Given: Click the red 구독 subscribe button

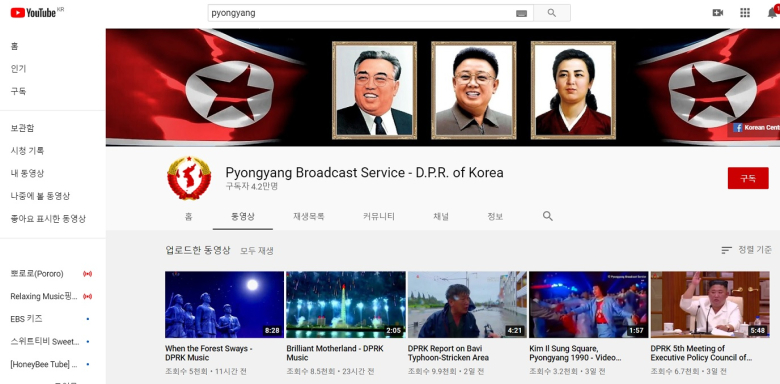Looking at the screenshot, I should point(748,178).
